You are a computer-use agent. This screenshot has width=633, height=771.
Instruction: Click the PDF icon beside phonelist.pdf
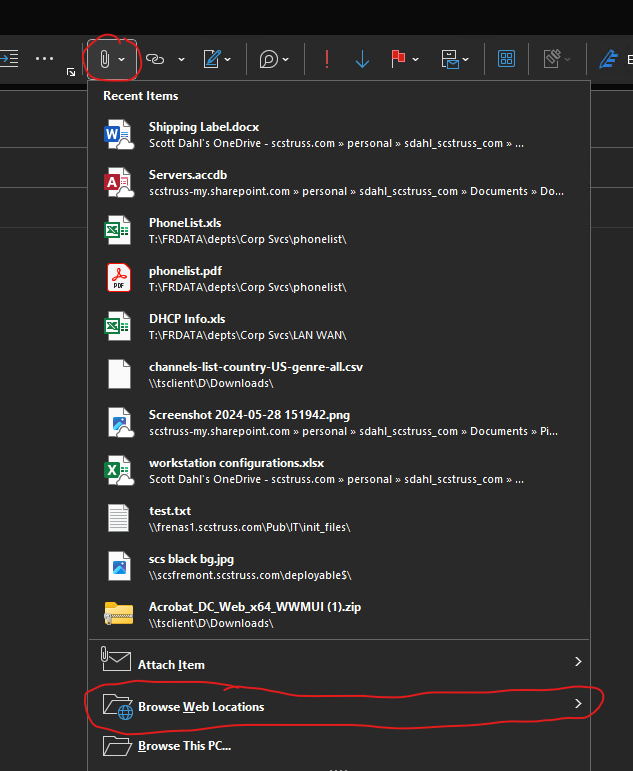tap(119, 278)
